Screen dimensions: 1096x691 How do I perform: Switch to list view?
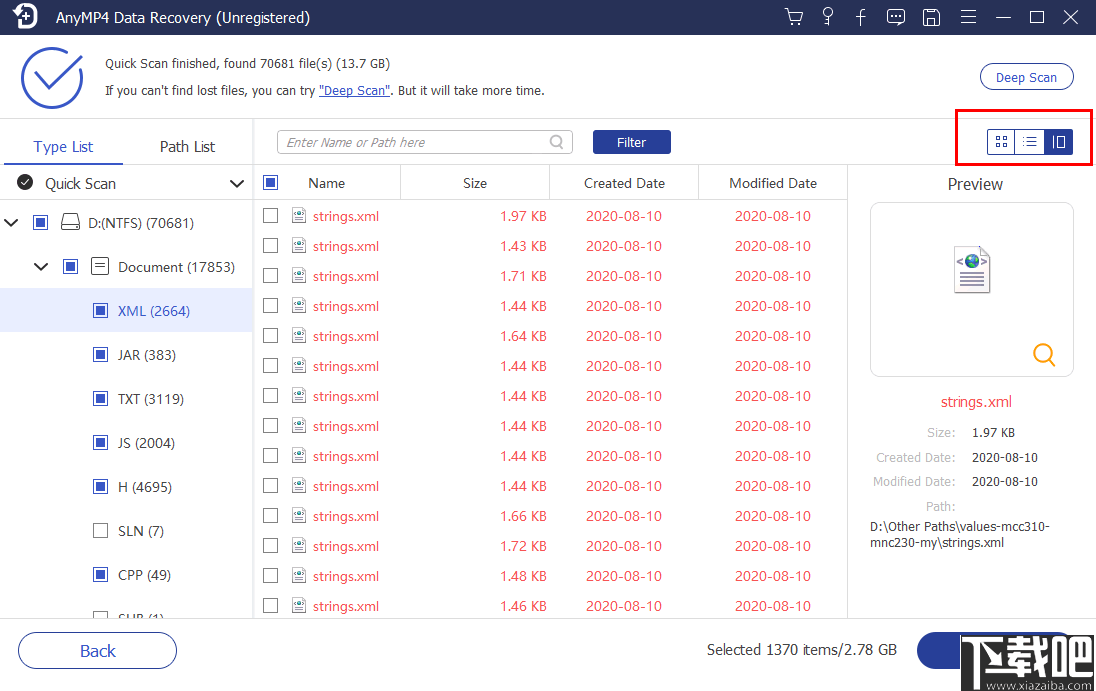pyautogui.click(x=1030, y=142)
